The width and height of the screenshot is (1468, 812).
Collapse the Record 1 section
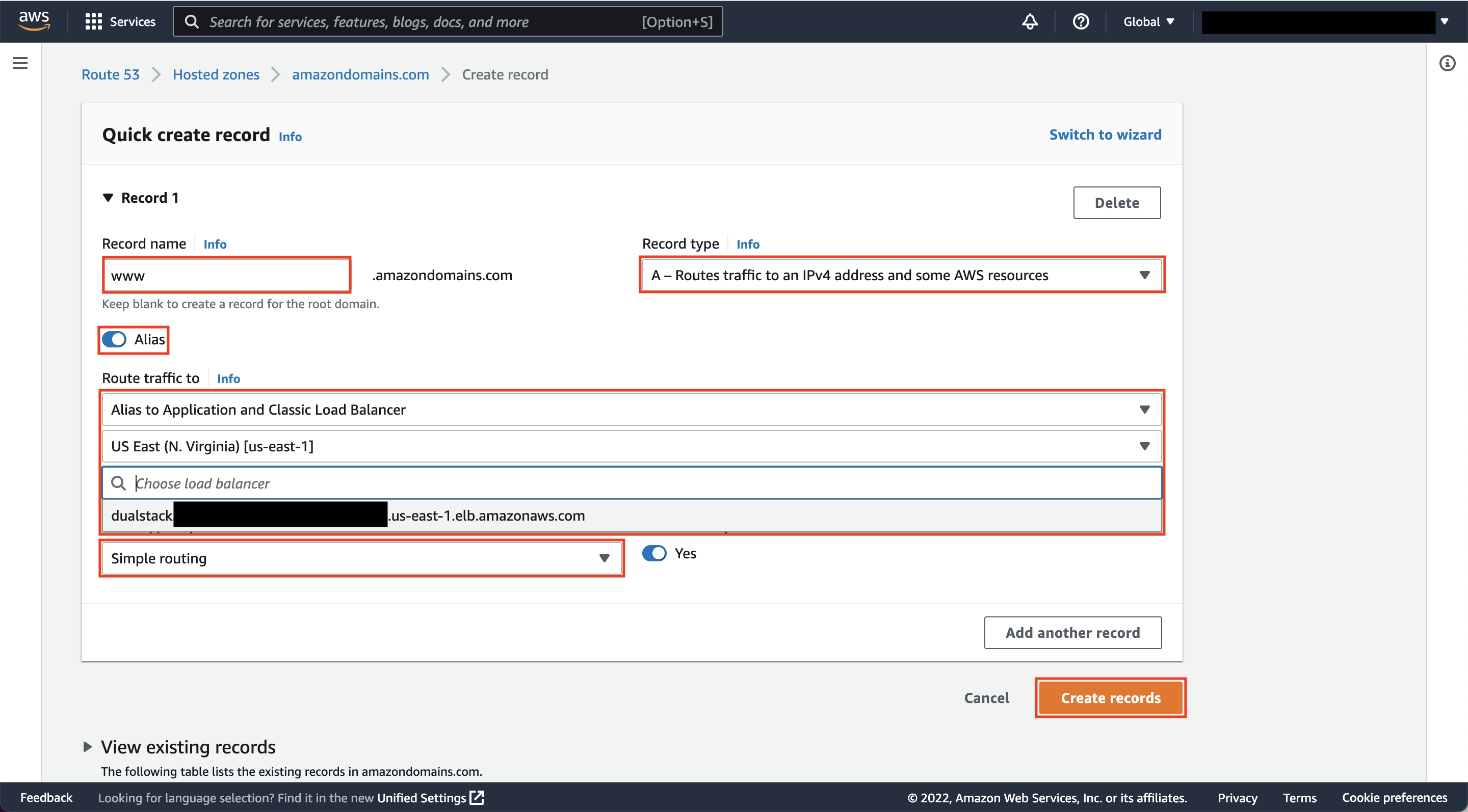[x=108, y=198]
